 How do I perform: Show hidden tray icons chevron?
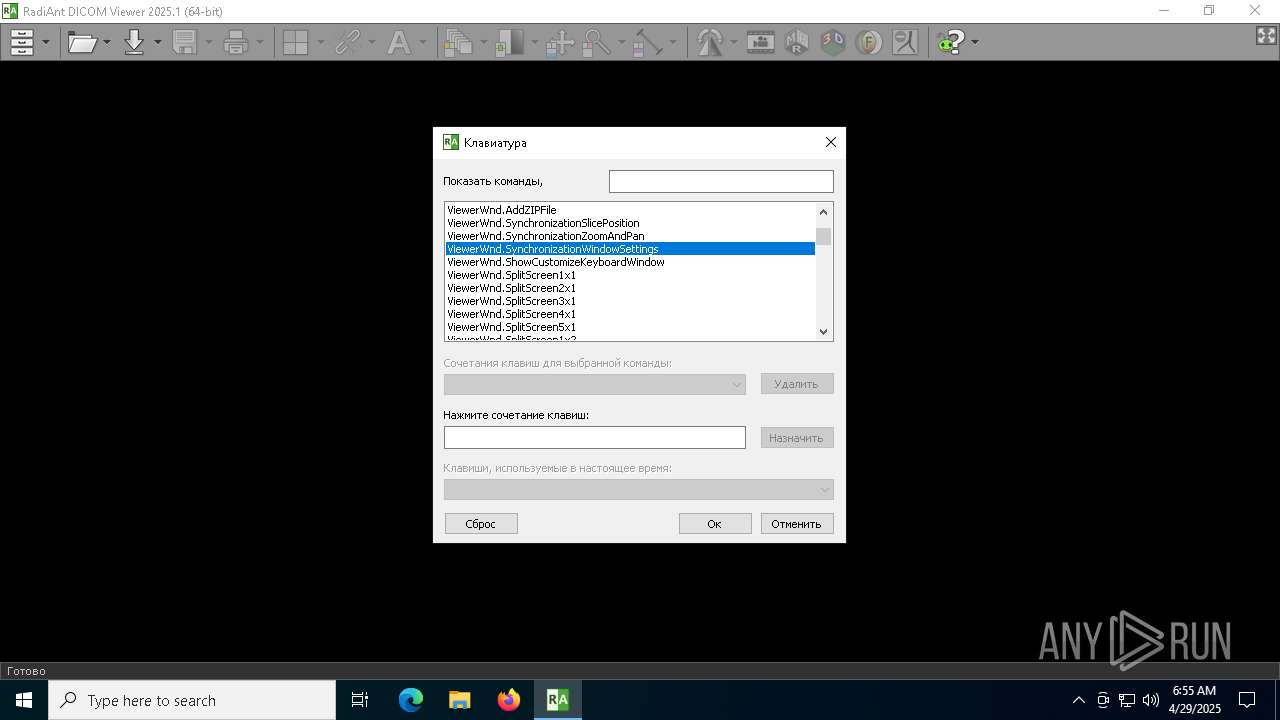pos(1078,700)
